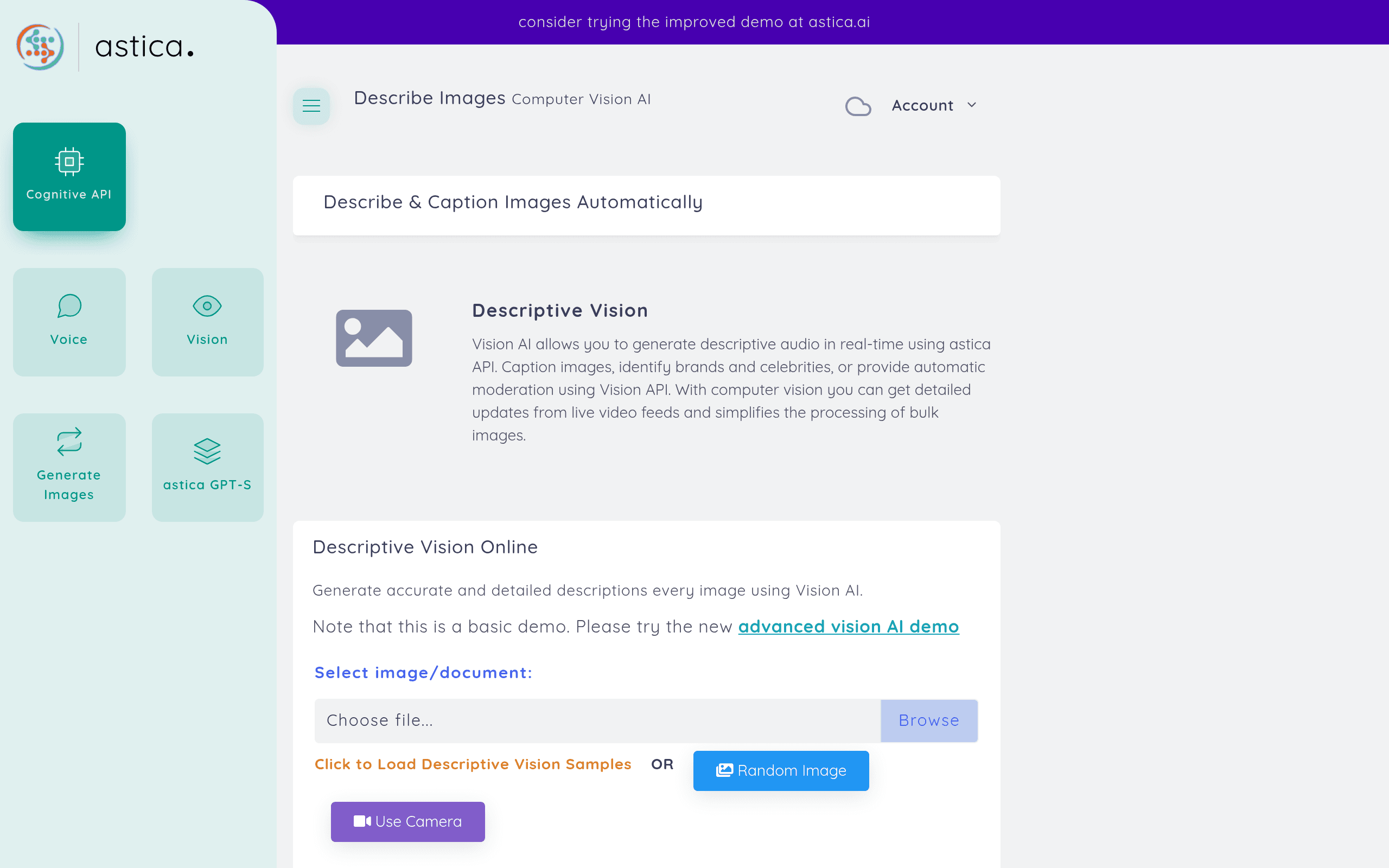The image size is (1389, 868).
Task: Open the Vision eye tile
Action: (207, 322)
